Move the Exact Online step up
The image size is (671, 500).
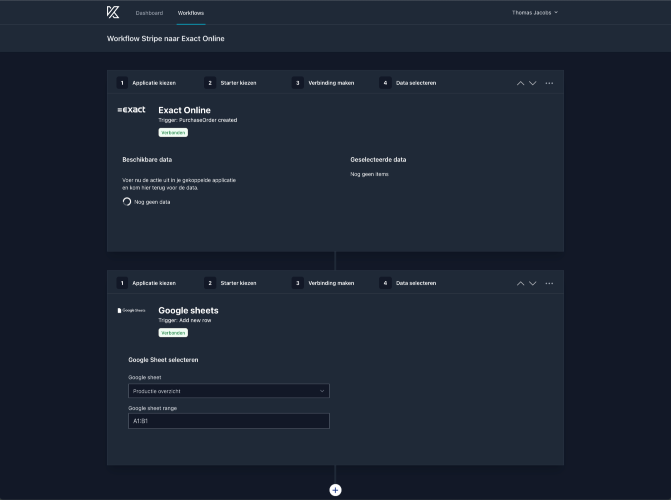pos(520,83)
